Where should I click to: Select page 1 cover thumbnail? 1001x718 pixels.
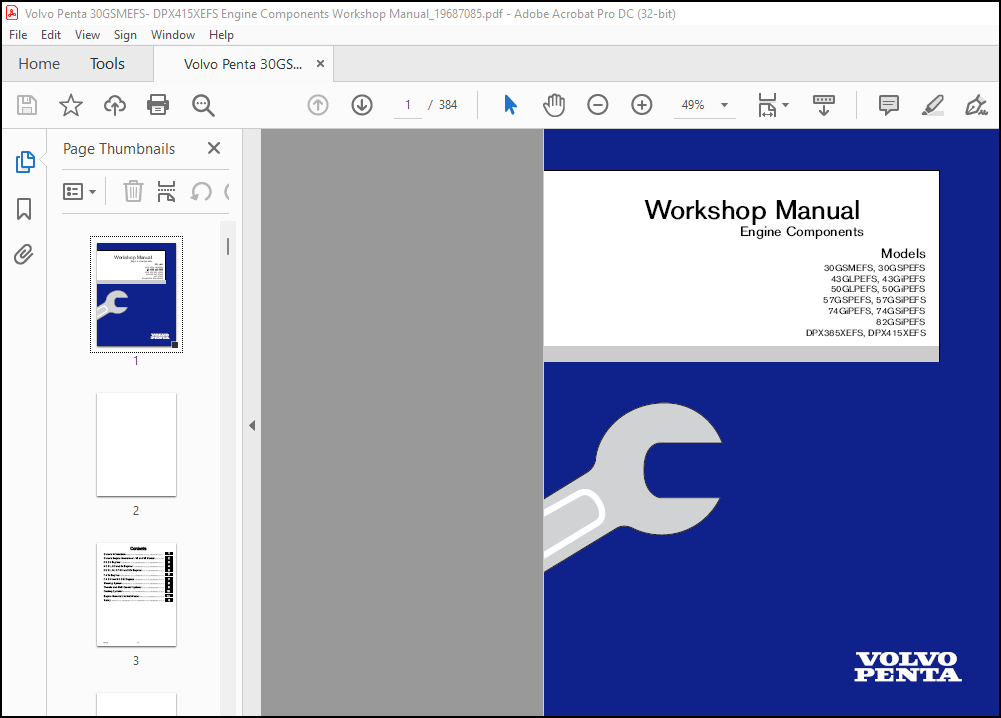point(136,294)
